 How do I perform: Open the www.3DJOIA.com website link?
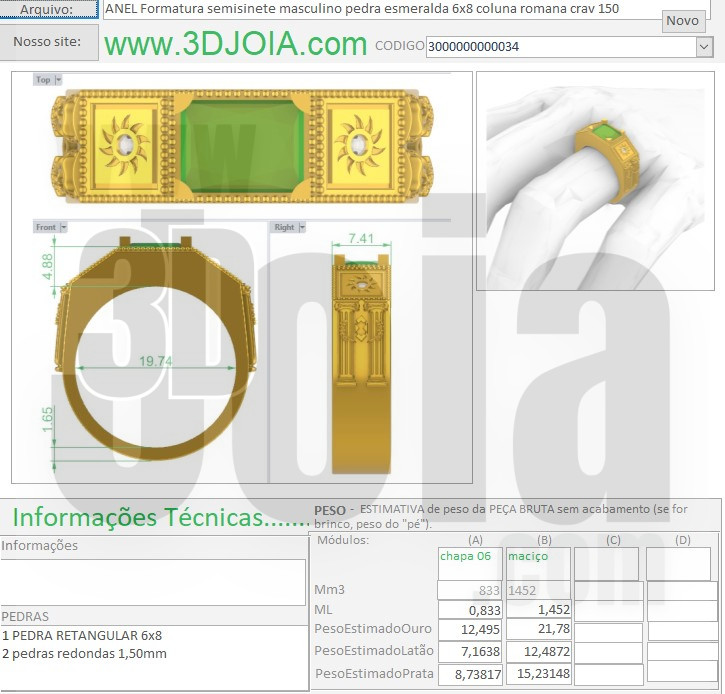[235, 44]
